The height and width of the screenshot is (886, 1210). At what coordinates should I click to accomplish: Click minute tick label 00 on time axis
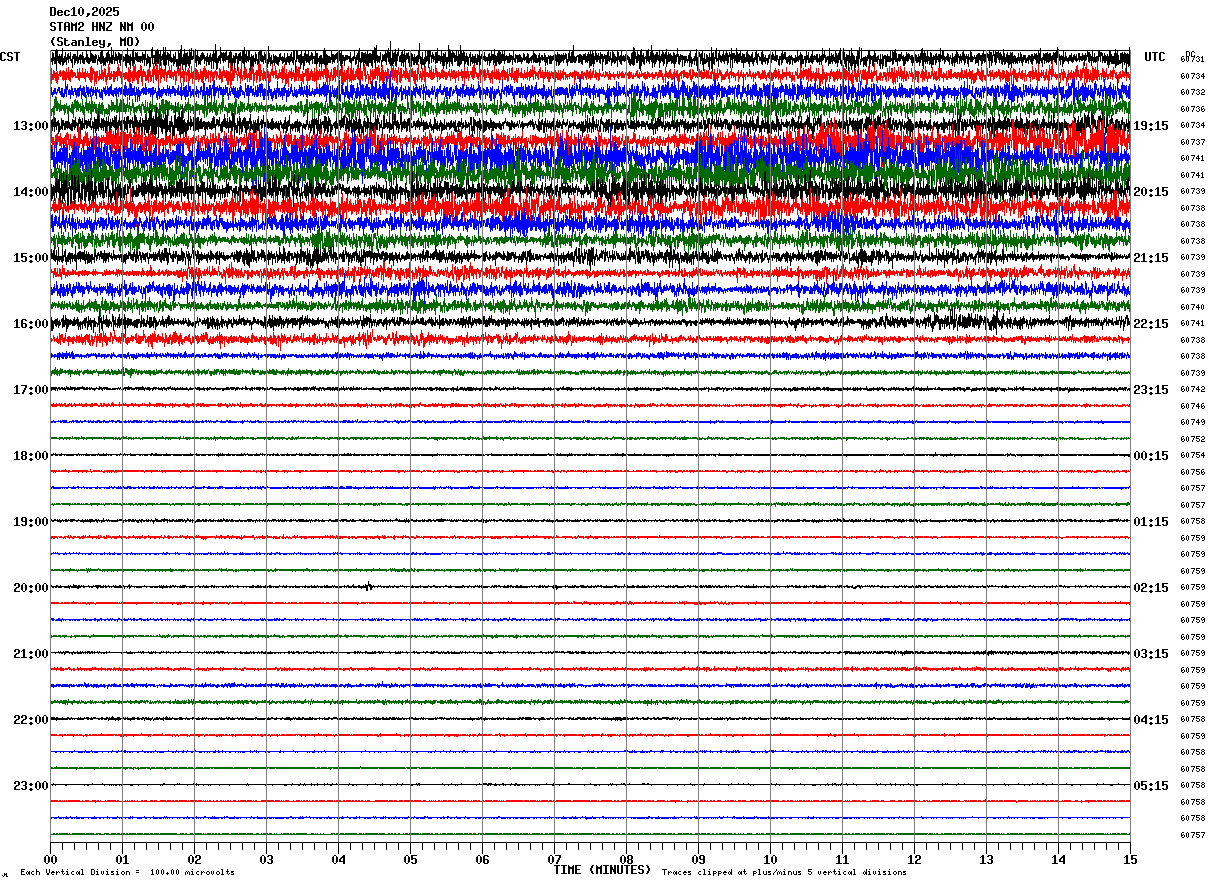50,859
